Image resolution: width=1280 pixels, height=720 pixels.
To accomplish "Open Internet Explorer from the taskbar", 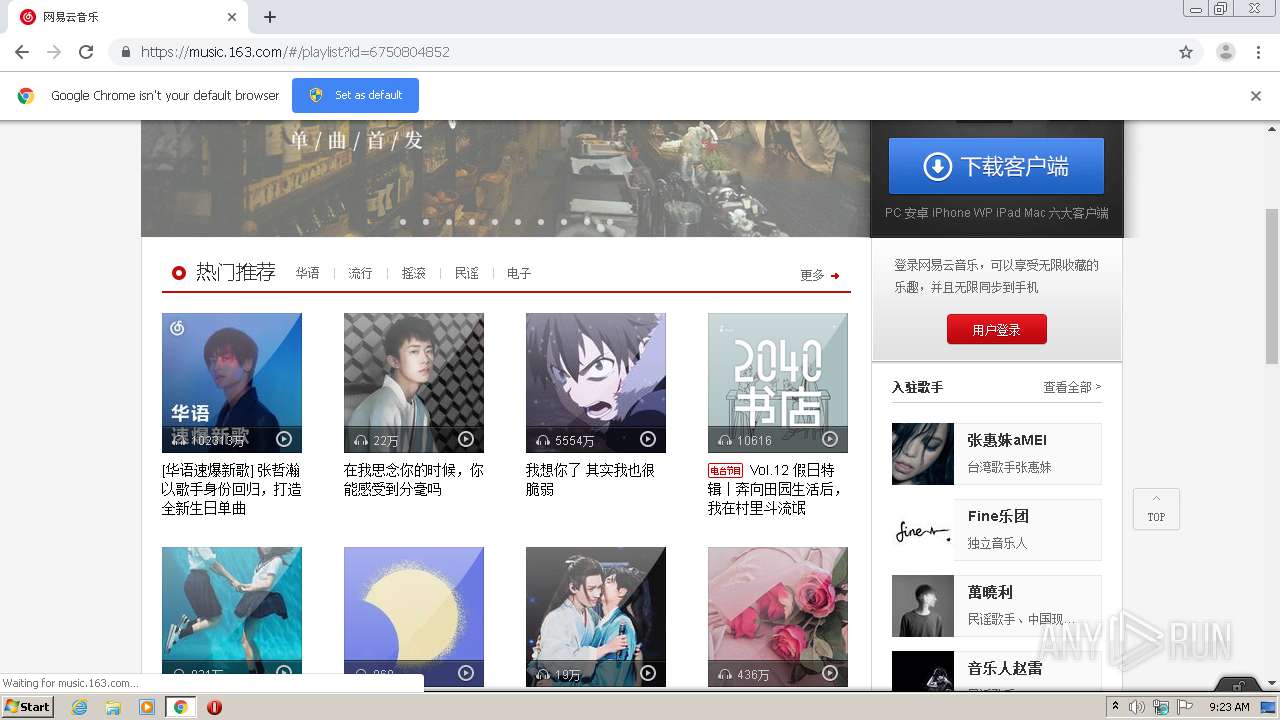I will click(x=79, y=707).
